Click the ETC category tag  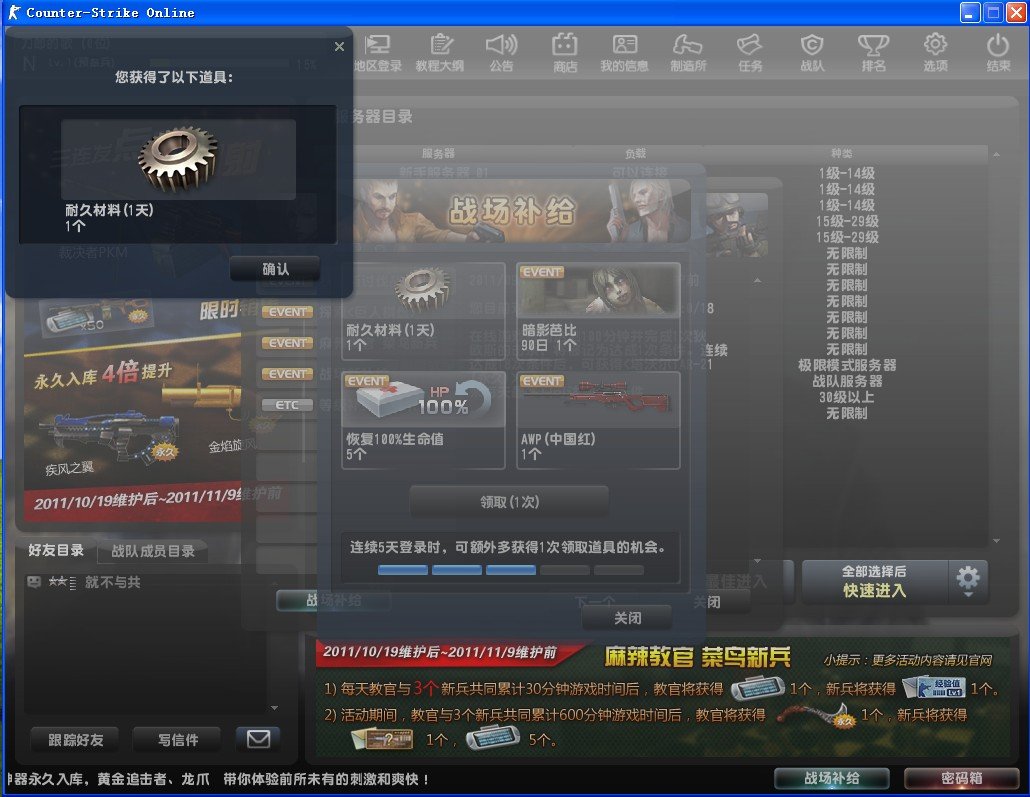pyautogui.click(x=286, y=405)
